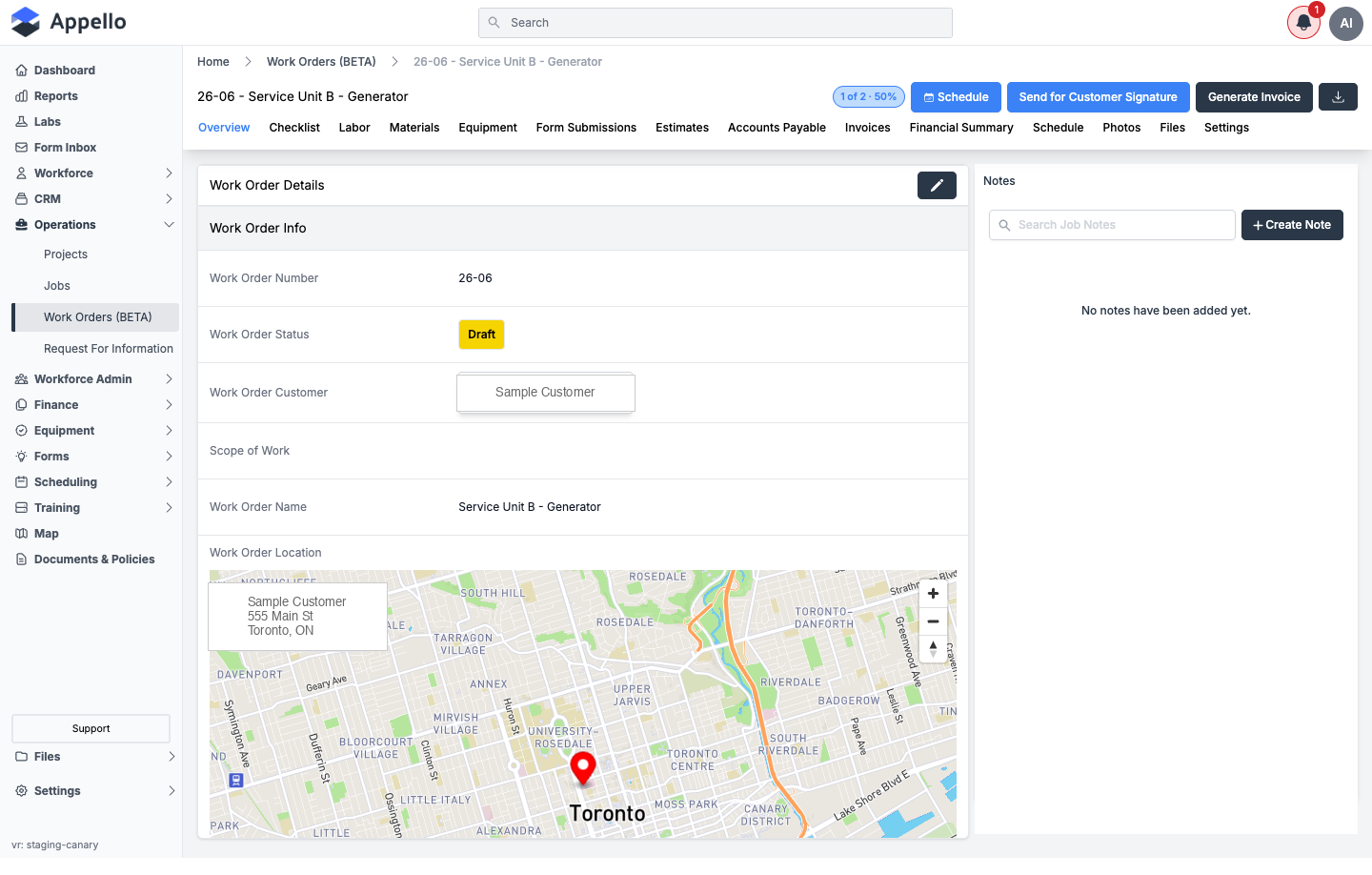Click the Reports chart icon
The image size is (1372, 875).
pyautogui.click(x=21, y=96)
